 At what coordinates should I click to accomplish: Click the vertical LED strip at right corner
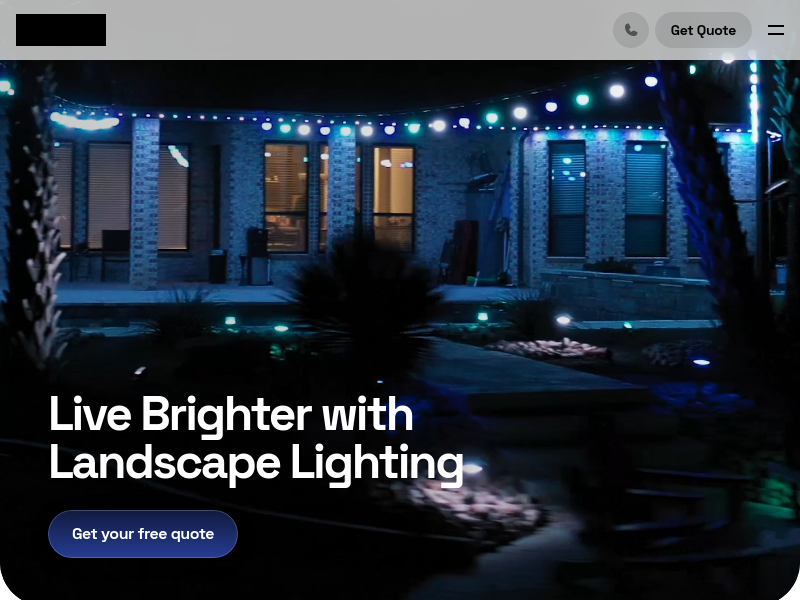click(x=754, y=102)
